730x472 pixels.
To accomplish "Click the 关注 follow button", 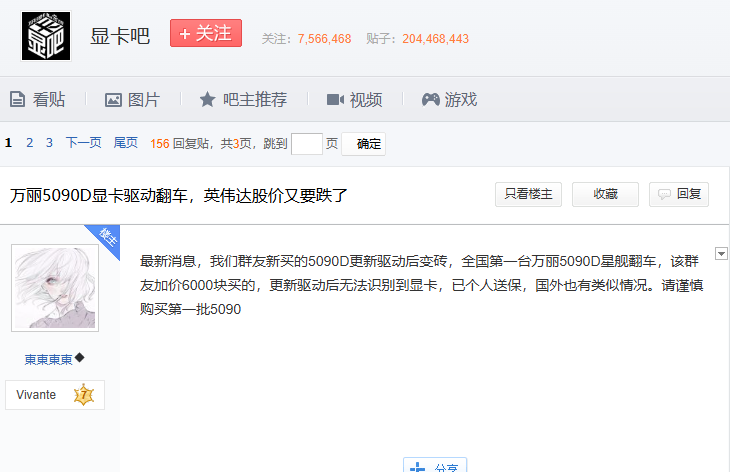I will point(206,33).
